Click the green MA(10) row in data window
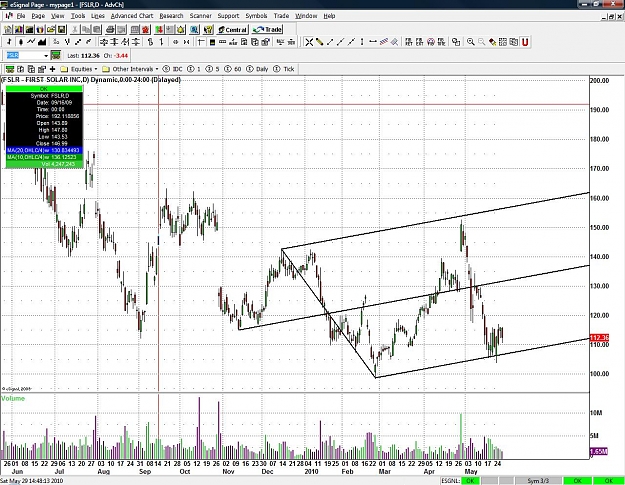Screen dimensions: 625x485 pyautogui.click(x=44, y=157)
